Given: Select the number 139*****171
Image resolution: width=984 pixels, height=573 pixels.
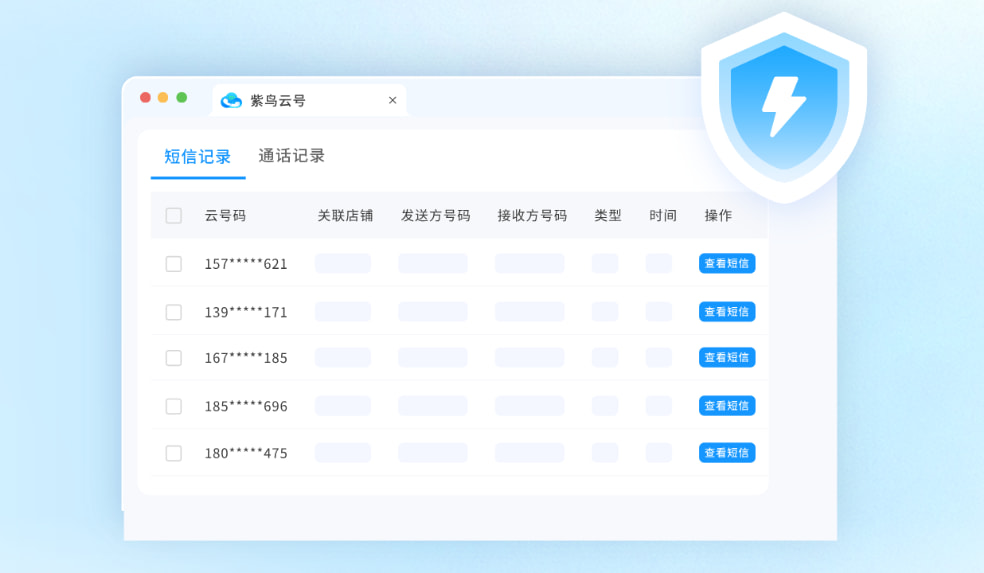Looking at the screenshot, I should click(246, 313).
